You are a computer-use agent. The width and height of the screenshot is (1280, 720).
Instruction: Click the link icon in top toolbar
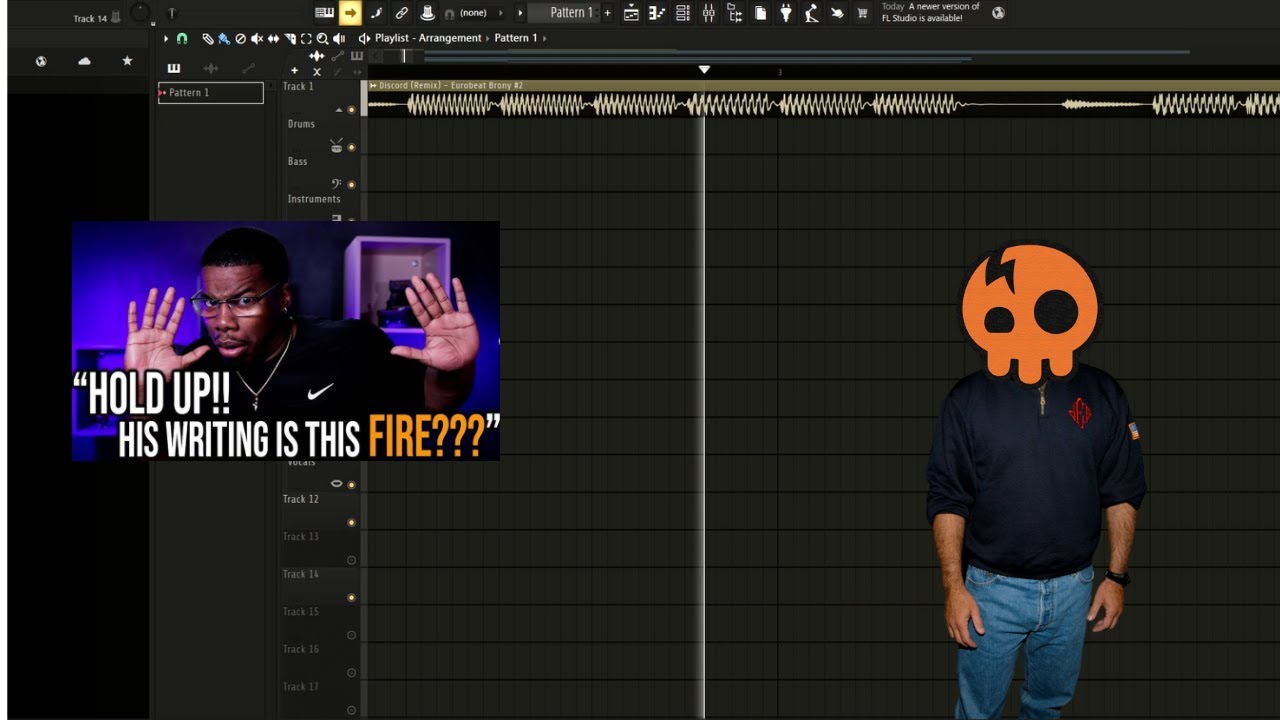pyautogui.click(x=401, y=13)
